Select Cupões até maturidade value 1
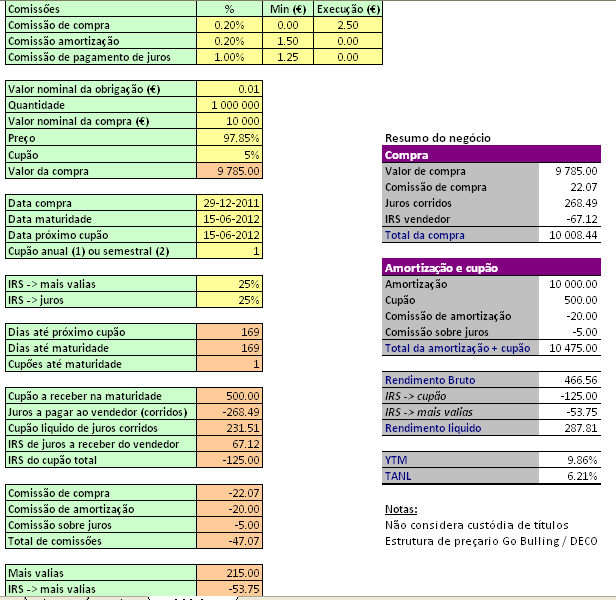The image size is (616, 600). (229, 364)
